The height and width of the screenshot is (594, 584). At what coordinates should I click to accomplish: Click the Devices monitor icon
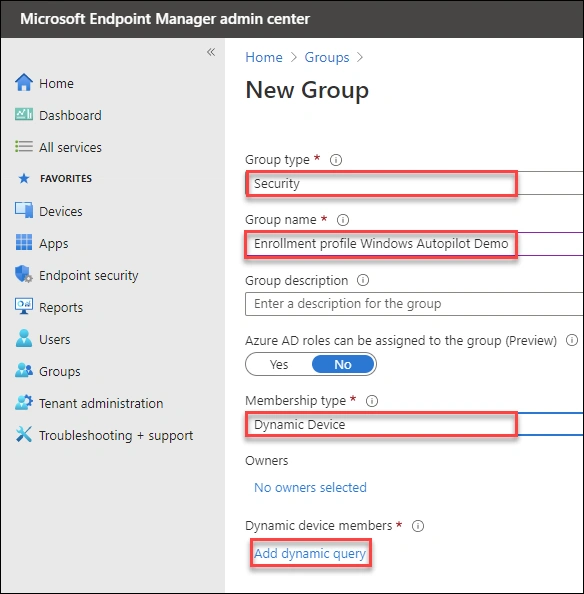tap(24, 210)
